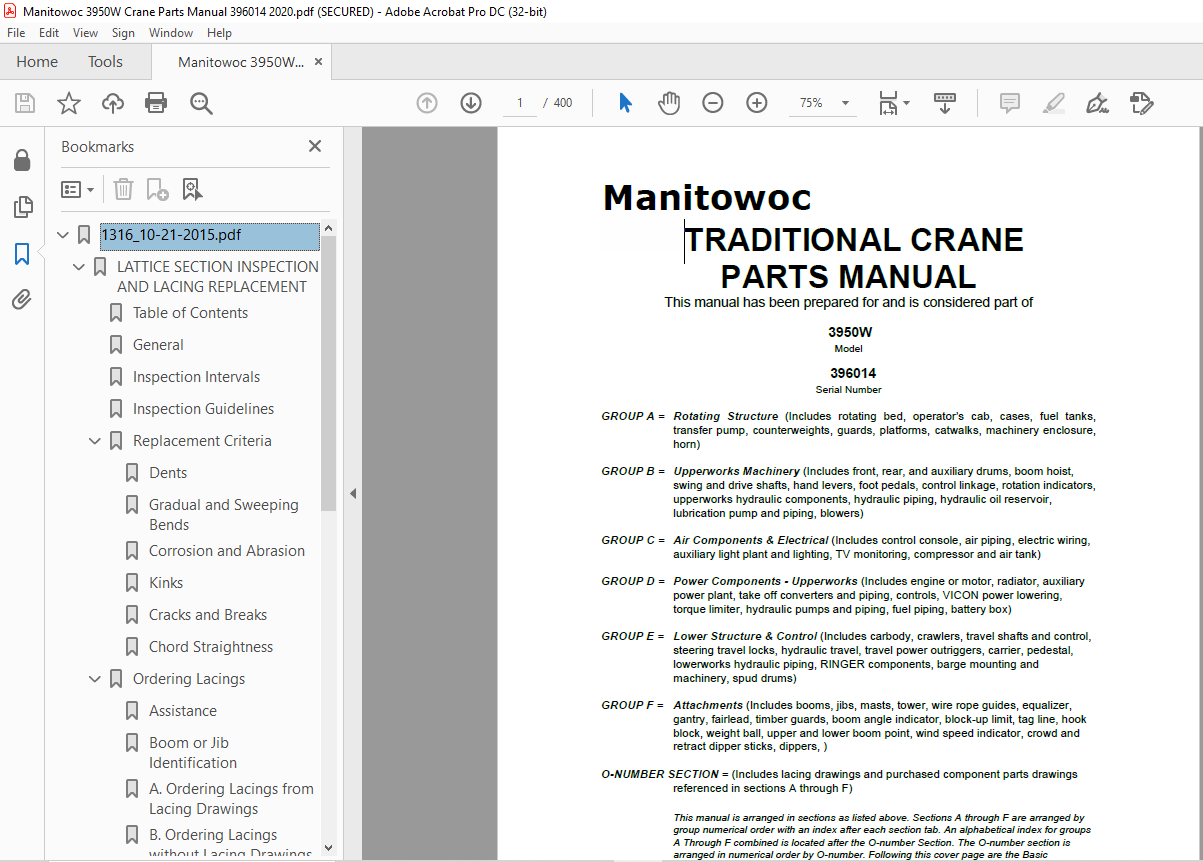This screenshot has height=862, width=1203.
Task: Open the Fill & Sign pen tool
Action: coord(1097,103)
